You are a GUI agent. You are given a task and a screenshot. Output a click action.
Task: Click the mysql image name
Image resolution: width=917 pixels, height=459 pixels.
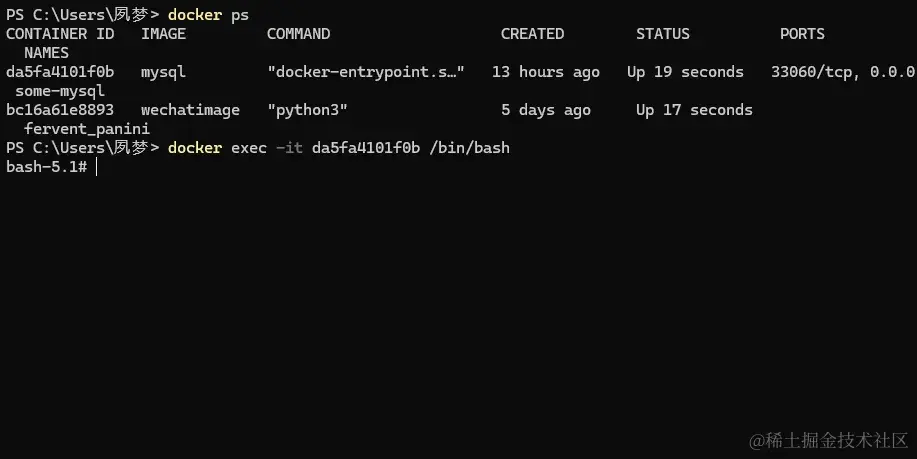163,72
